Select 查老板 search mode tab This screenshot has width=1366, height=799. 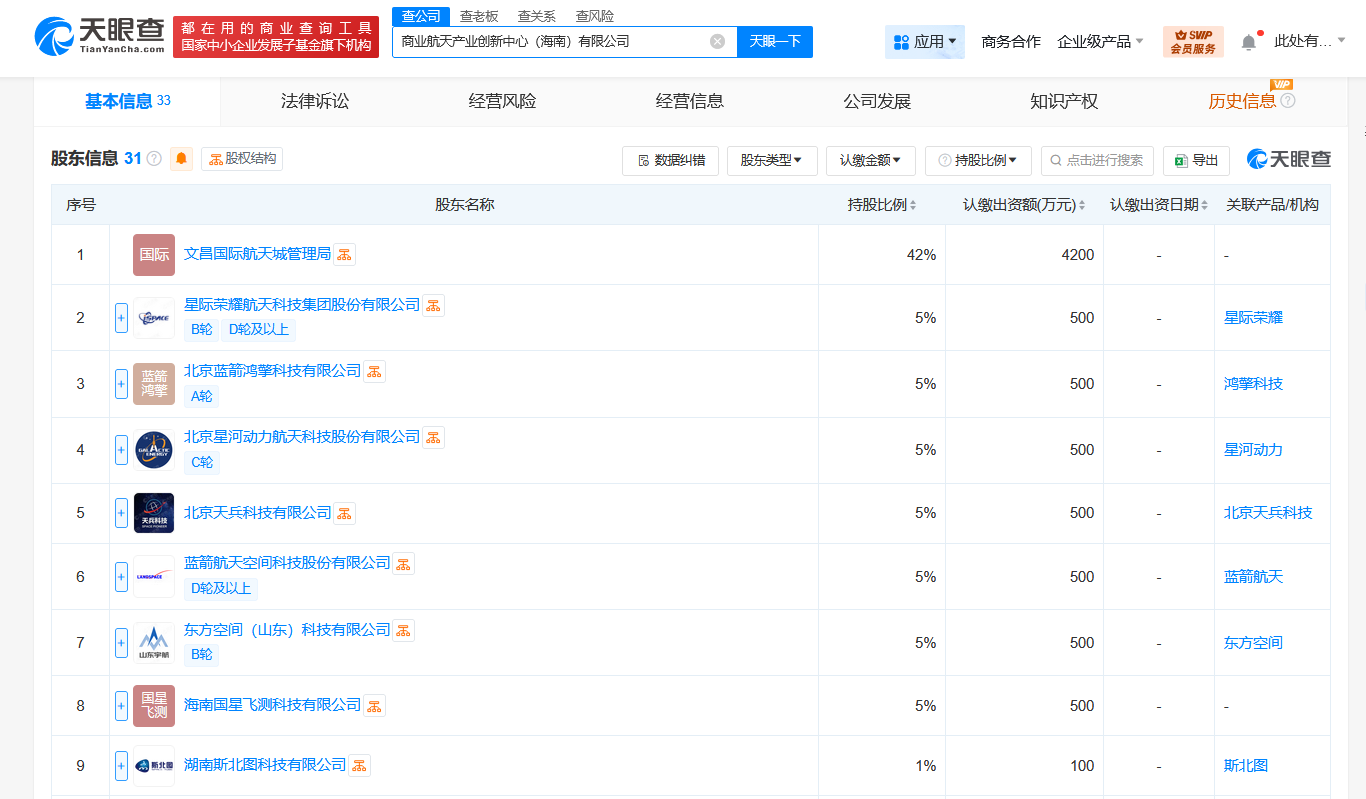coord(479,16)
